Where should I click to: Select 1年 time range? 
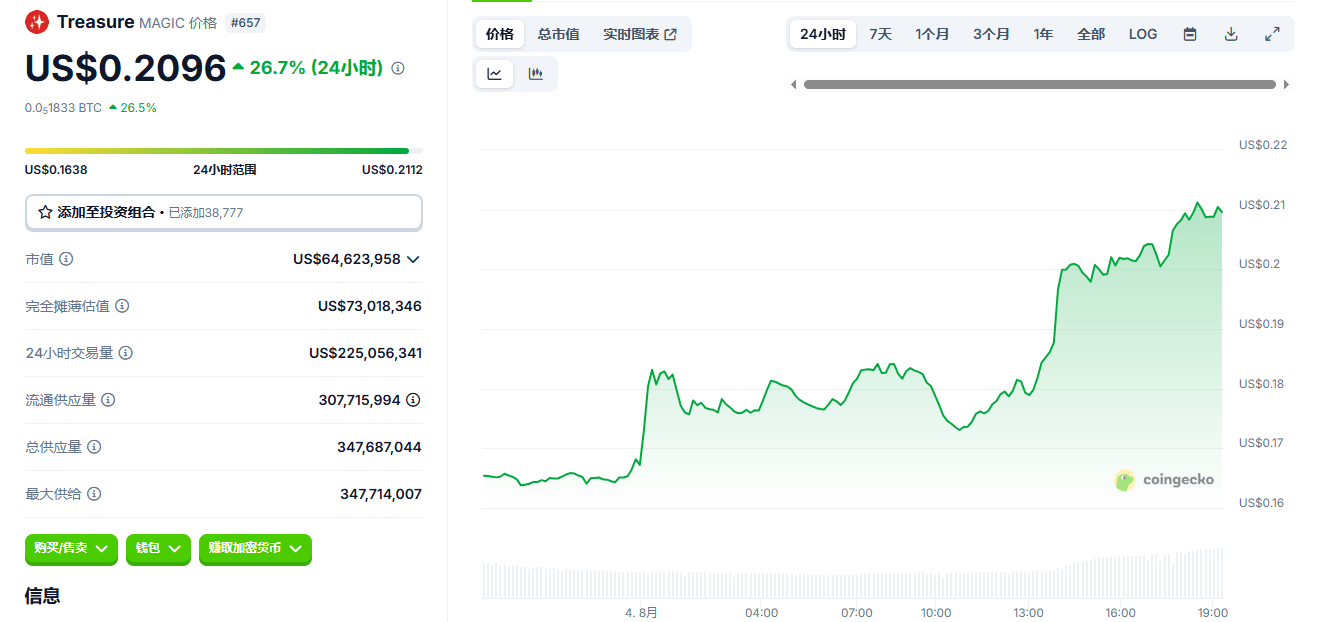point(1043,34)
